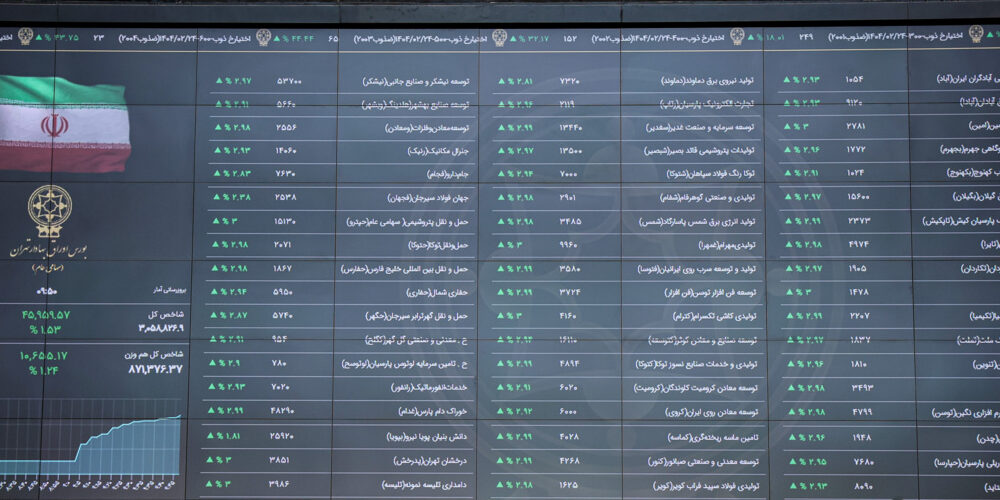The width and height of the screenshot is (1000, 500).
Task: Click green up arrow in the شمس row
Action: coord(501,221)
